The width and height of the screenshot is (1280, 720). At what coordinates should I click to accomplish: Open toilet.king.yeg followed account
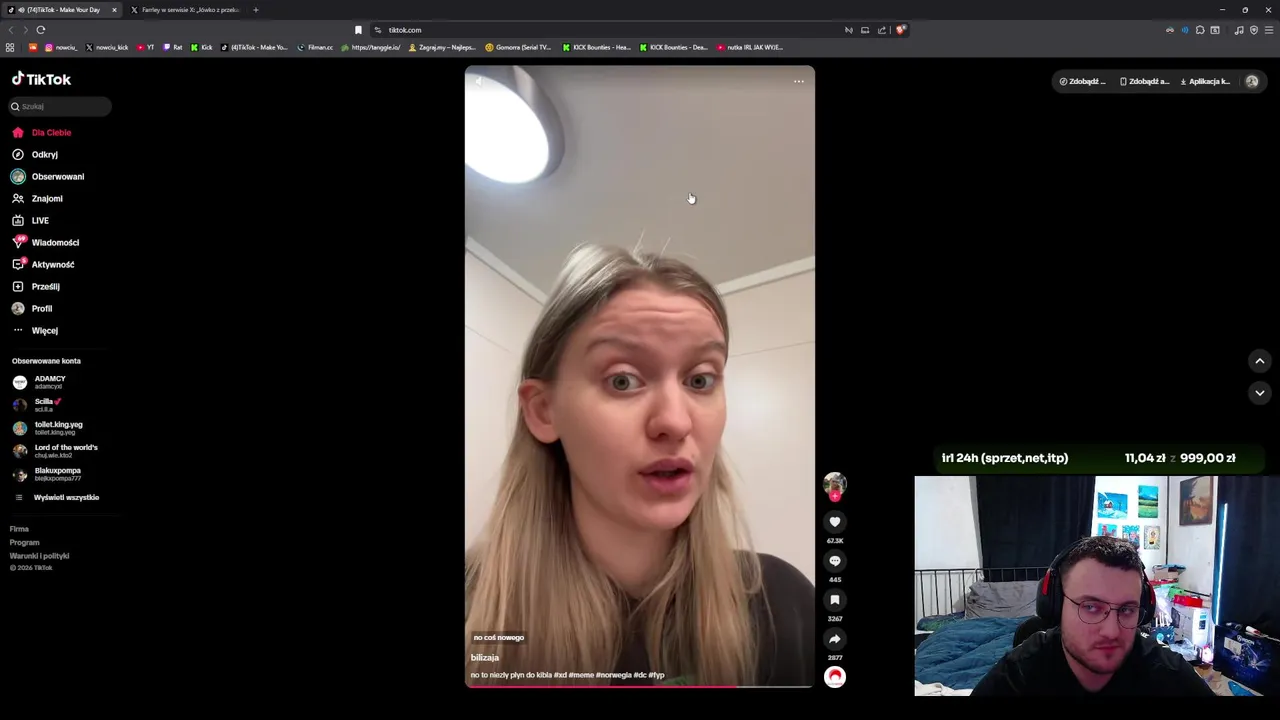[x=48, y=428]
